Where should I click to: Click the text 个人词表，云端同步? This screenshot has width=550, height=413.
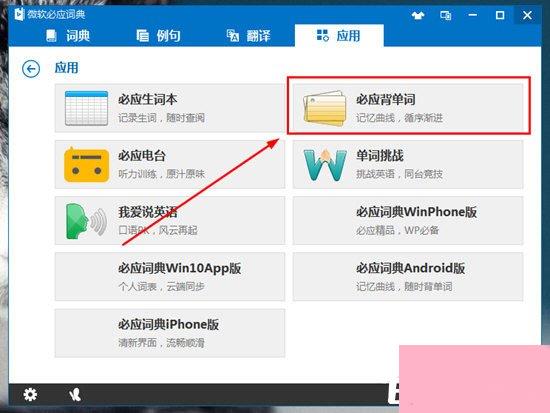click(x=161, y=287)
